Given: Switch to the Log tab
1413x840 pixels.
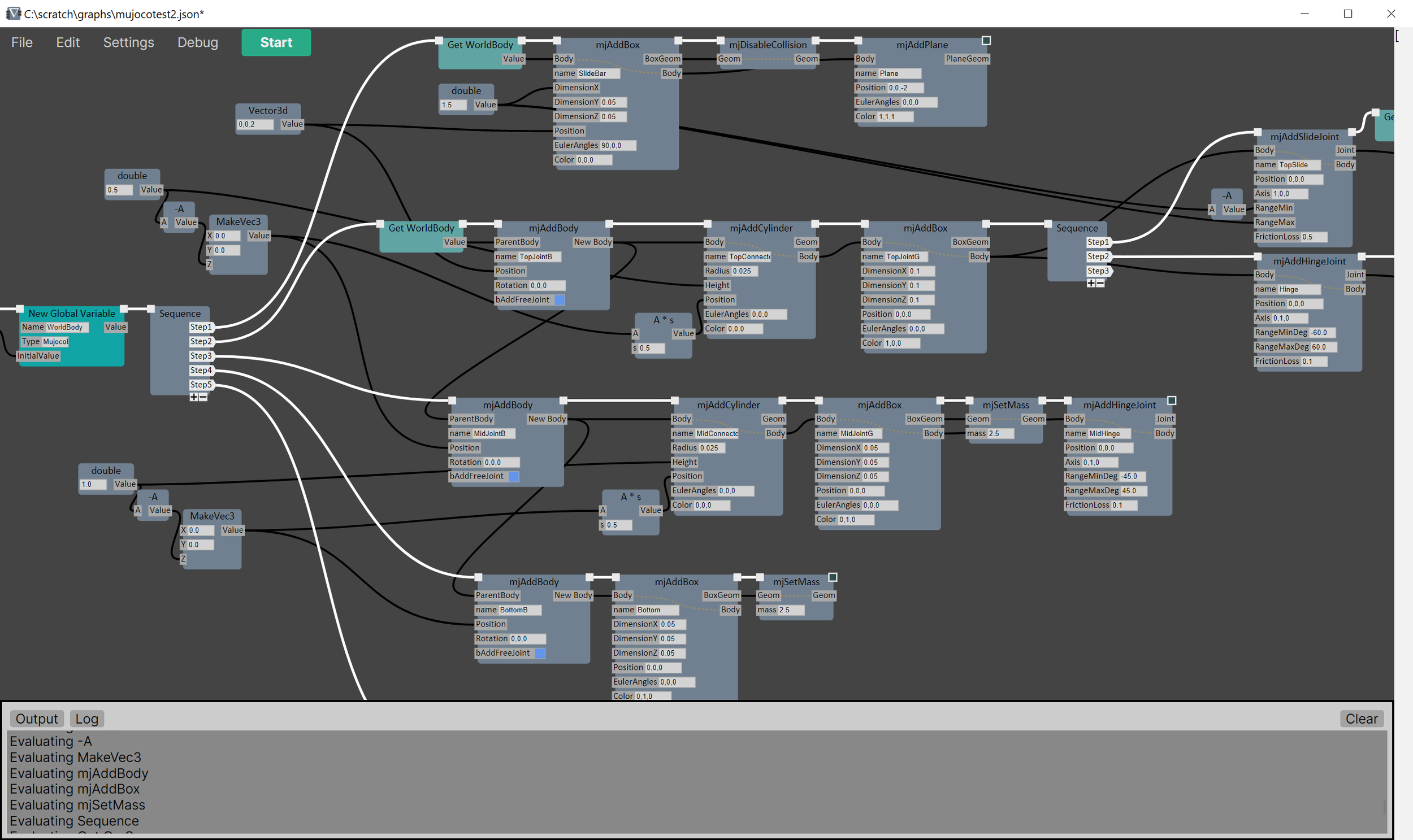Looking at the screenshot, I should pos(86,719).
